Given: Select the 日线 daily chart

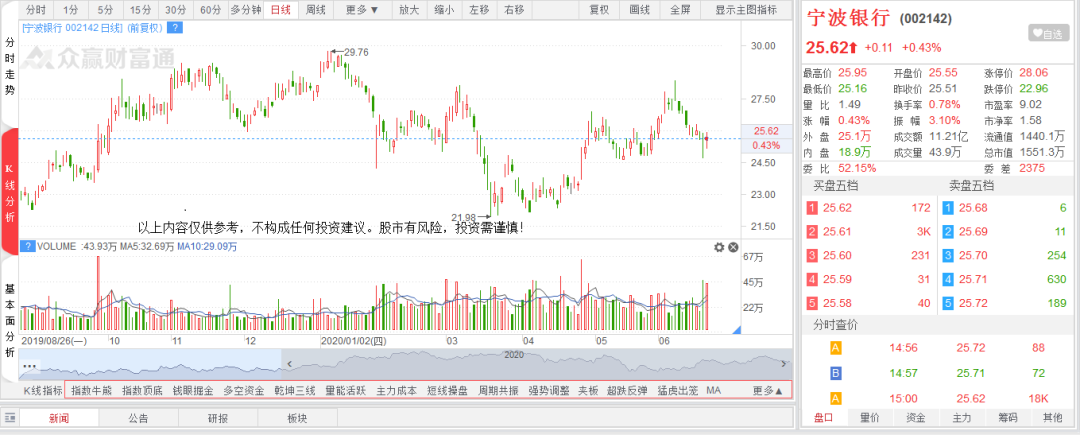Looking at the screenshot, I should pos(280,10).
